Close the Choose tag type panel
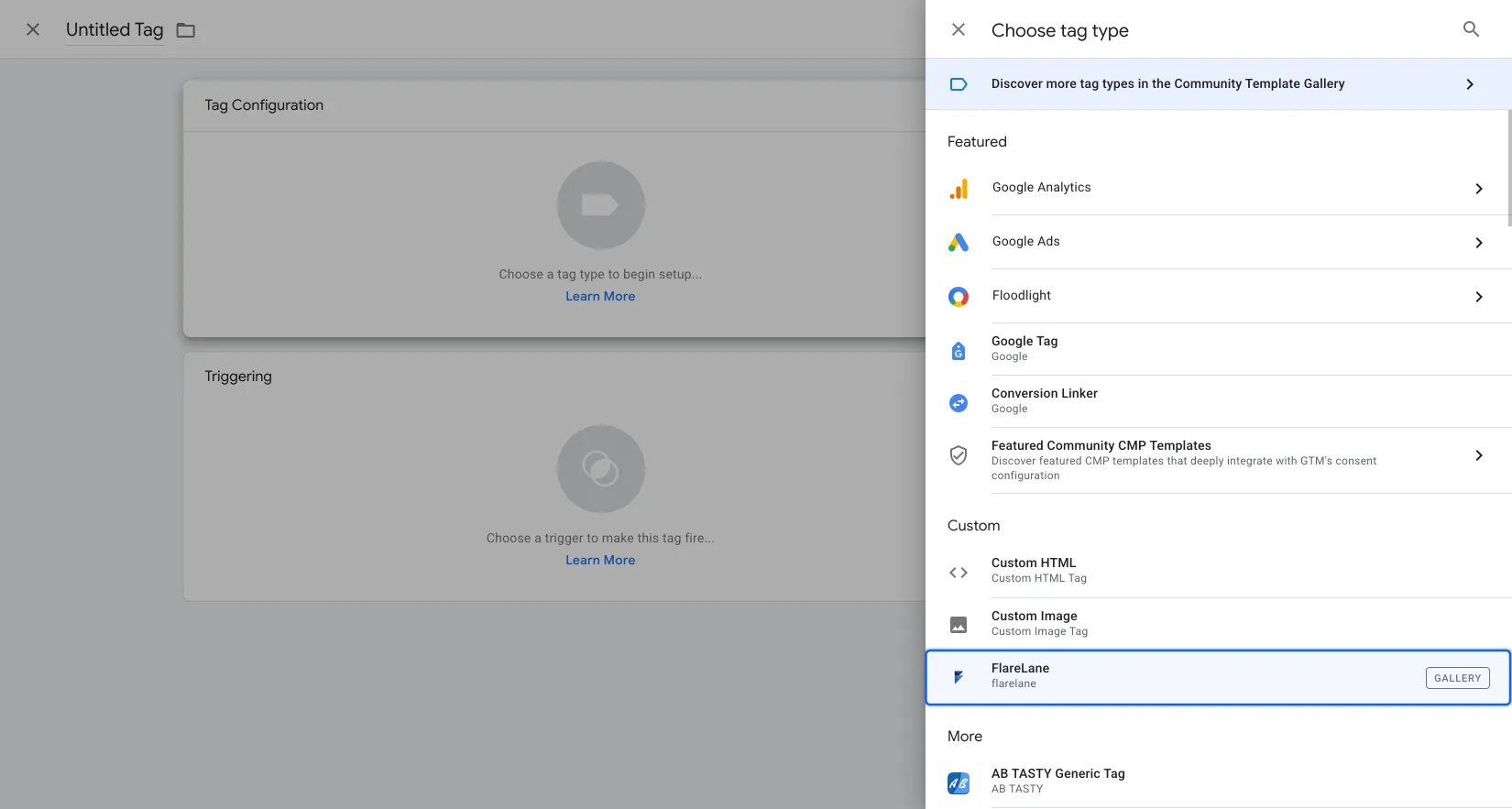1512x809 pixels. pyautogui.click(x=959, y=29)
